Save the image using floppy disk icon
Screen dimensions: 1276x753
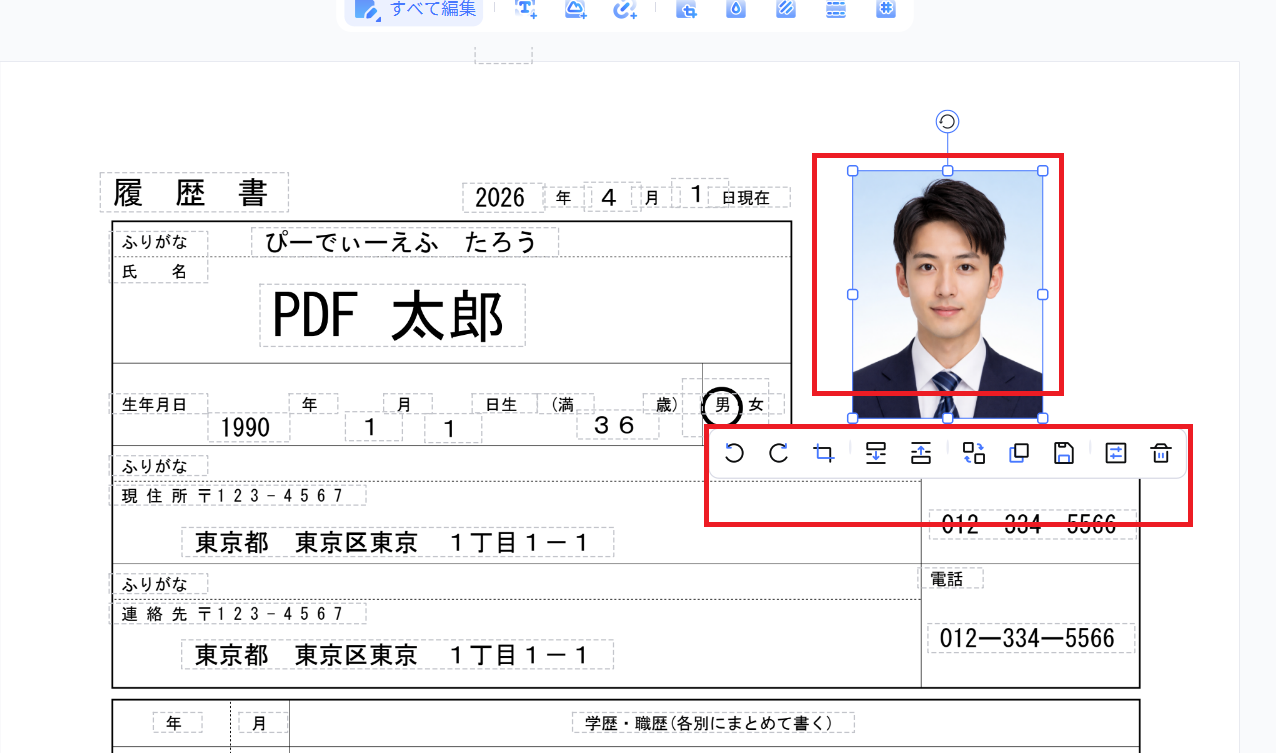(1064, 454)
